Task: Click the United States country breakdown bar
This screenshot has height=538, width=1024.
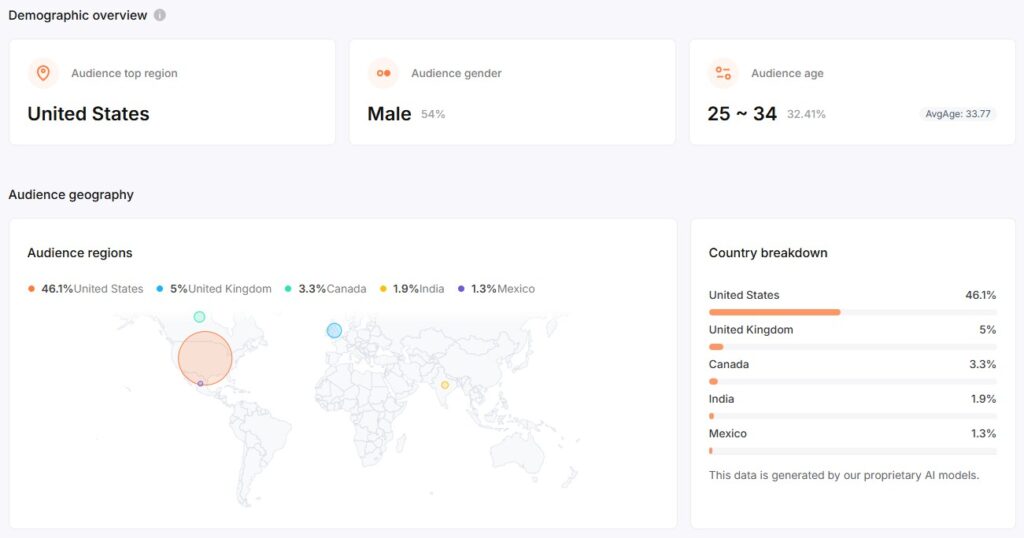Action: [775, 312]
